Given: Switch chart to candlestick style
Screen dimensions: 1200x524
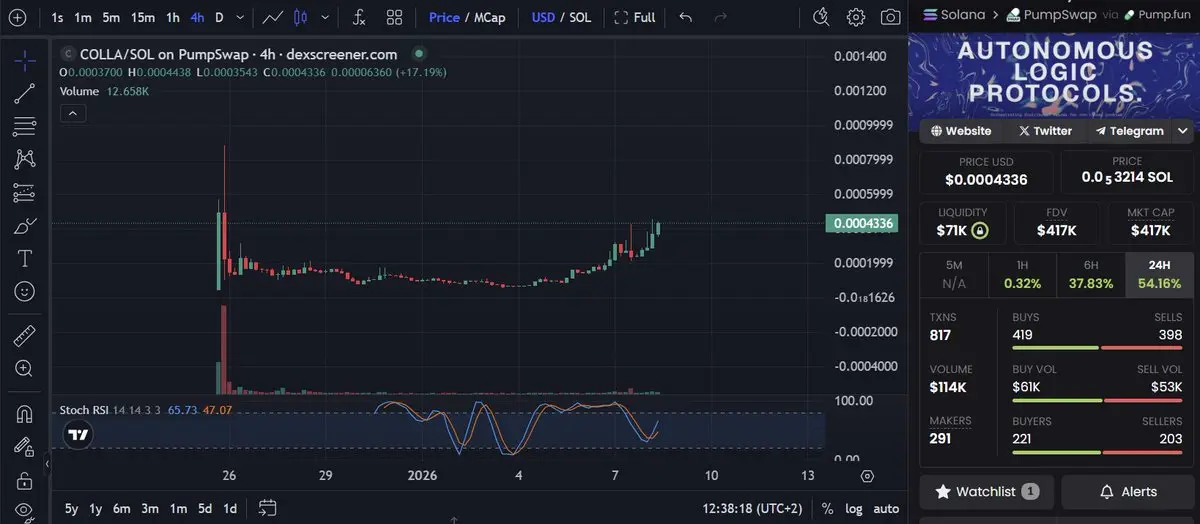Looking at the screenshot, I should [x=302, y=17].
